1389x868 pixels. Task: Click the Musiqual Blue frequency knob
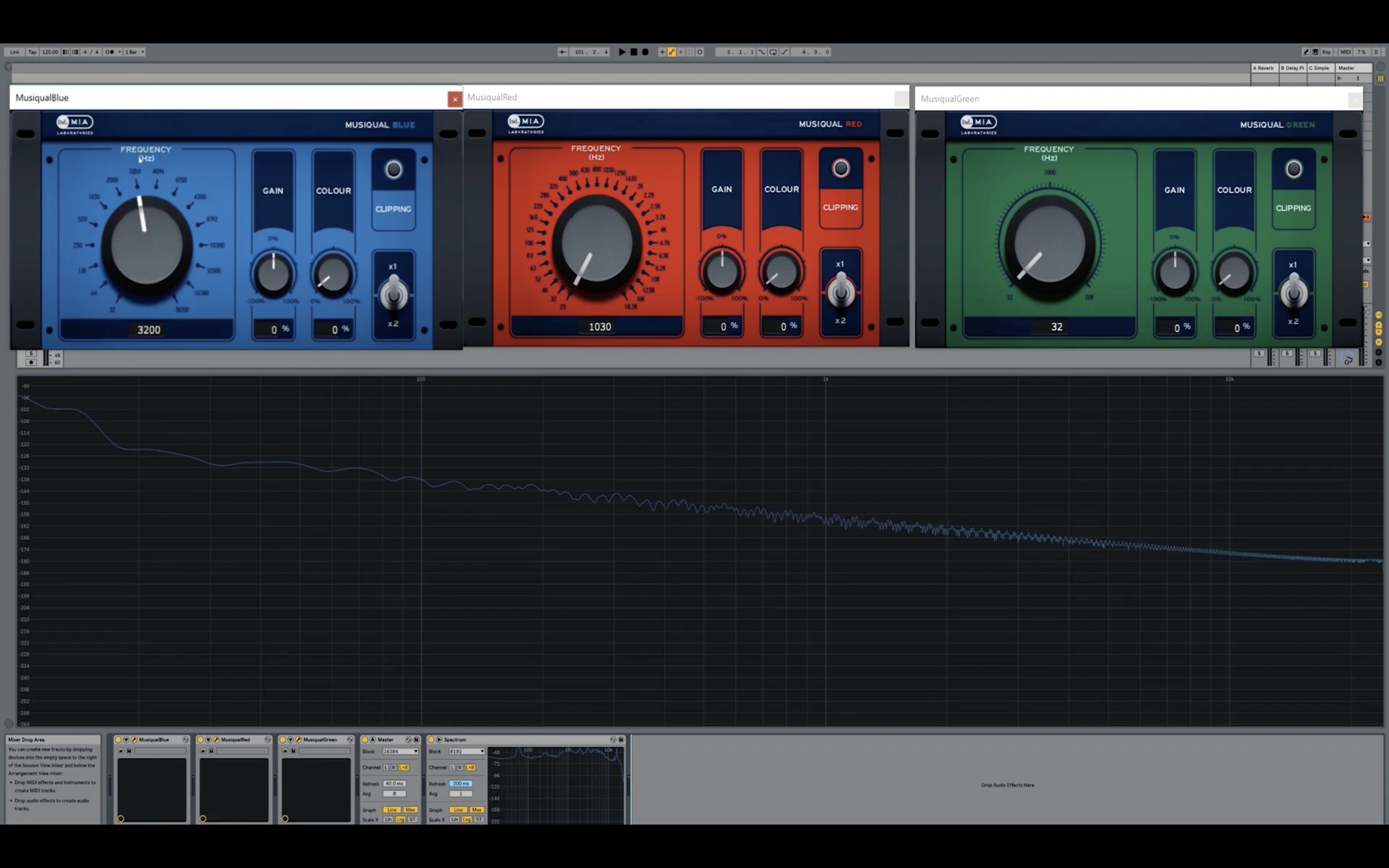coord(146,245)
